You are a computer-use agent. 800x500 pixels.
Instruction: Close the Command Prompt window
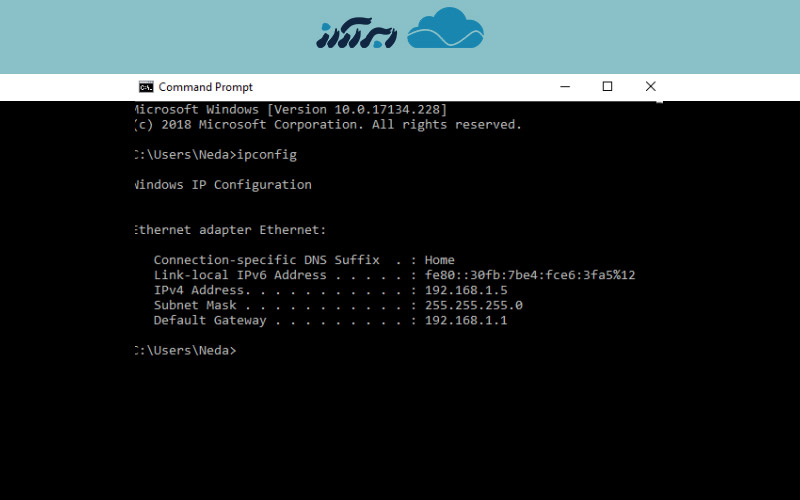pyautogui.click(x=650, y=87)
